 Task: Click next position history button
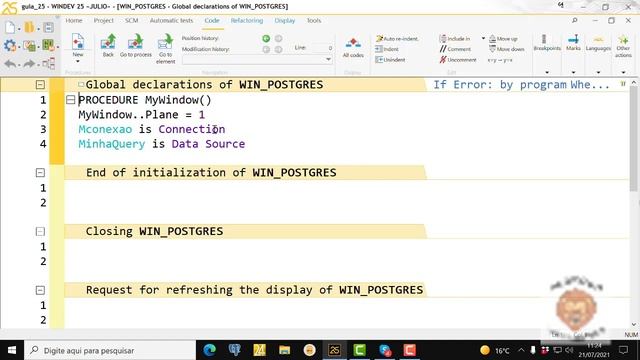(278, 38)
